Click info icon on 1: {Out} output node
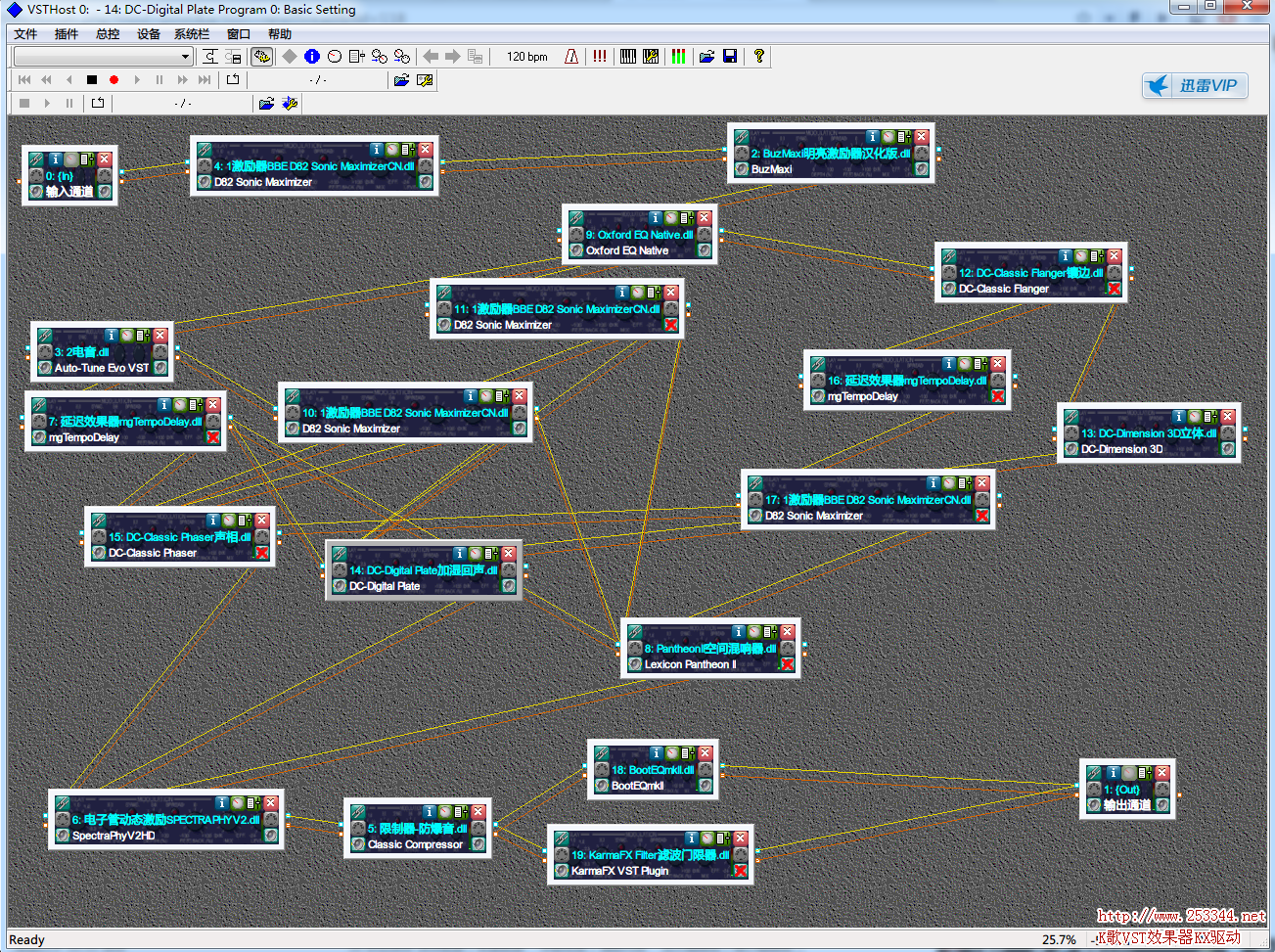 coord(1113,773)
